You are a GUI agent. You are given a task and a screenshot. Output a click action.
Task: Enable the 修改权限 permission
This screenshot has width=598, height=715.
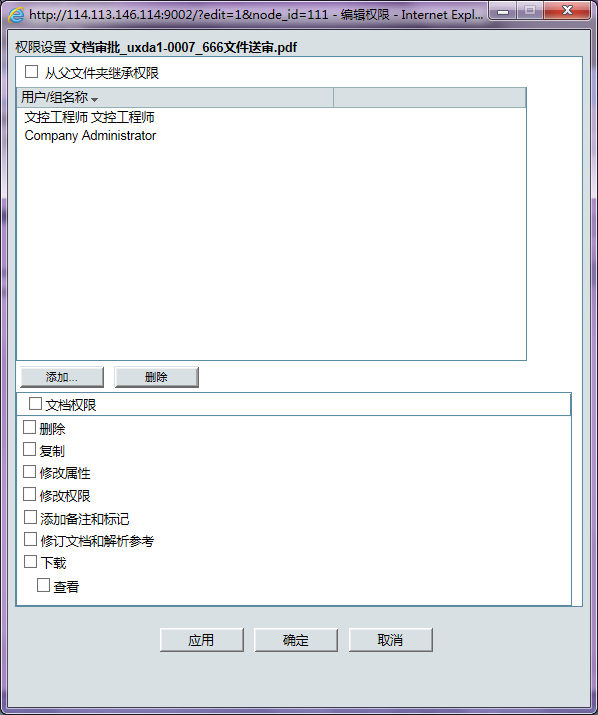point(29,494)
